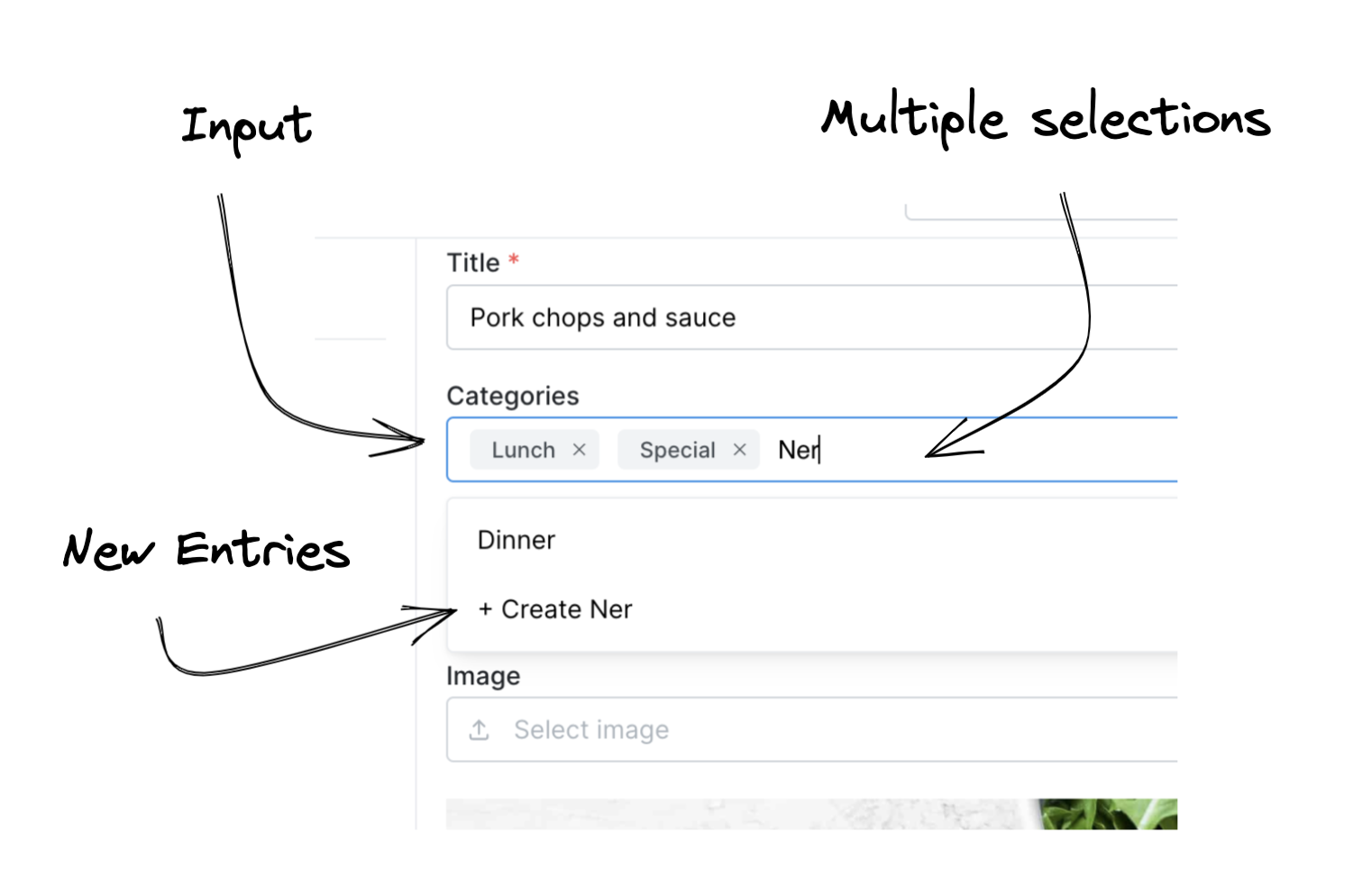Click the Categories field label
This screenshot has width=1372, height=878.
pyautogui.click(x=512, y=395)
